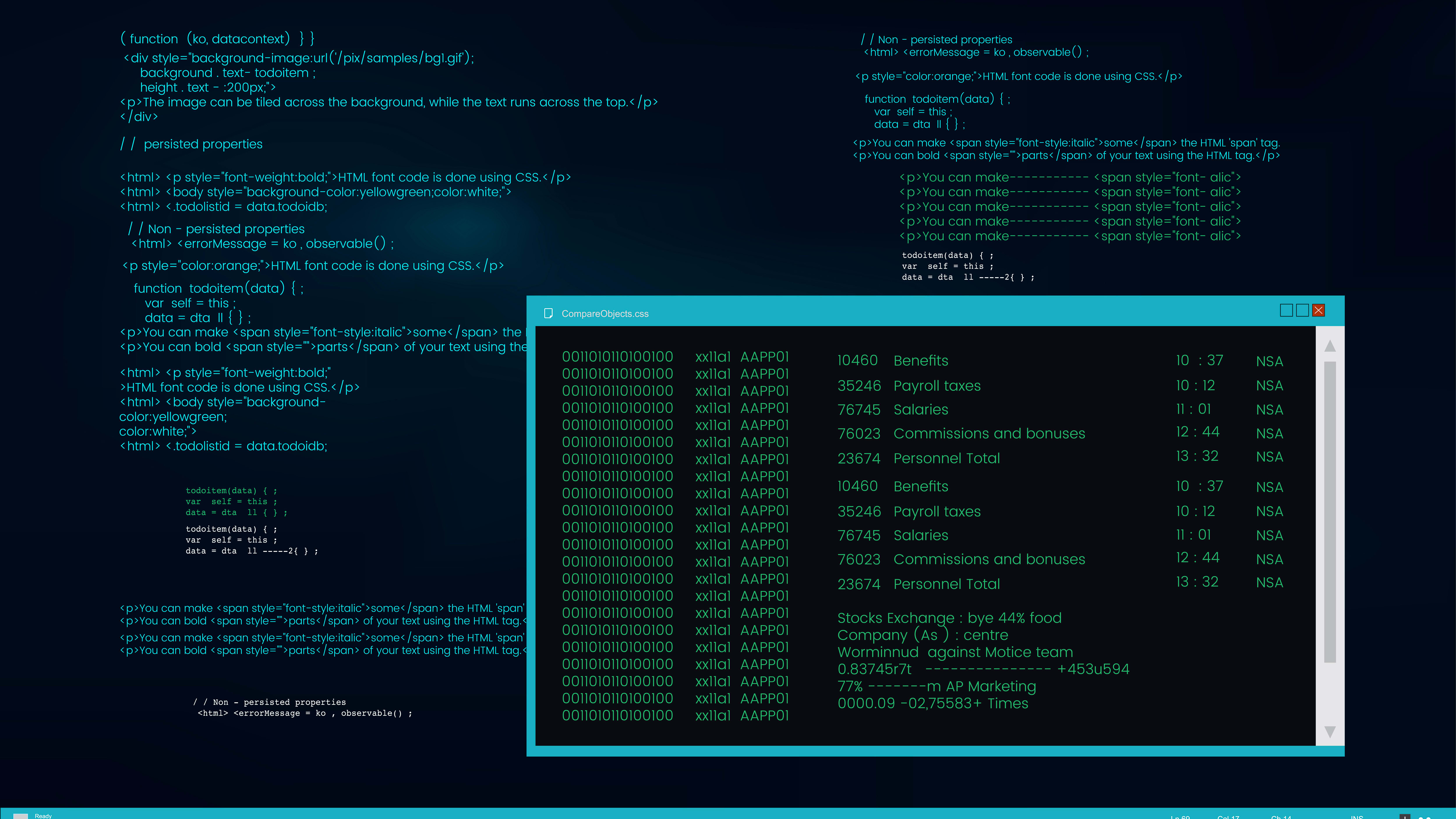Click the 'background . text- todoitem ;' line

tap(228, 73)
